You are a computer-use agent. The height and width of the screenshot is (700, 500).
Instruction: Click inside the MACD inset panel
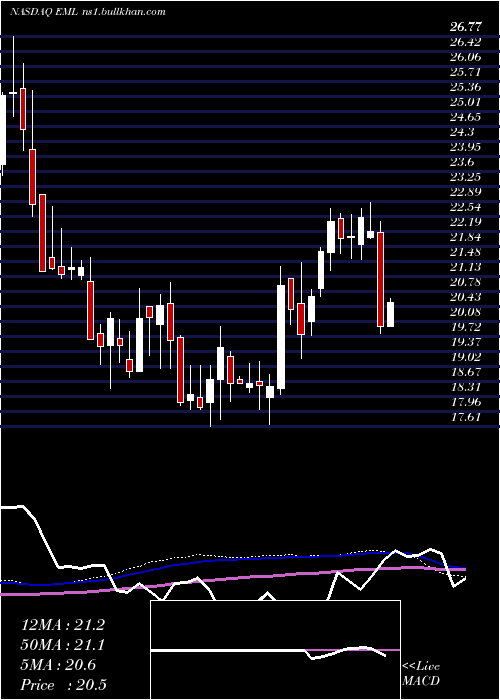point(275,650)
